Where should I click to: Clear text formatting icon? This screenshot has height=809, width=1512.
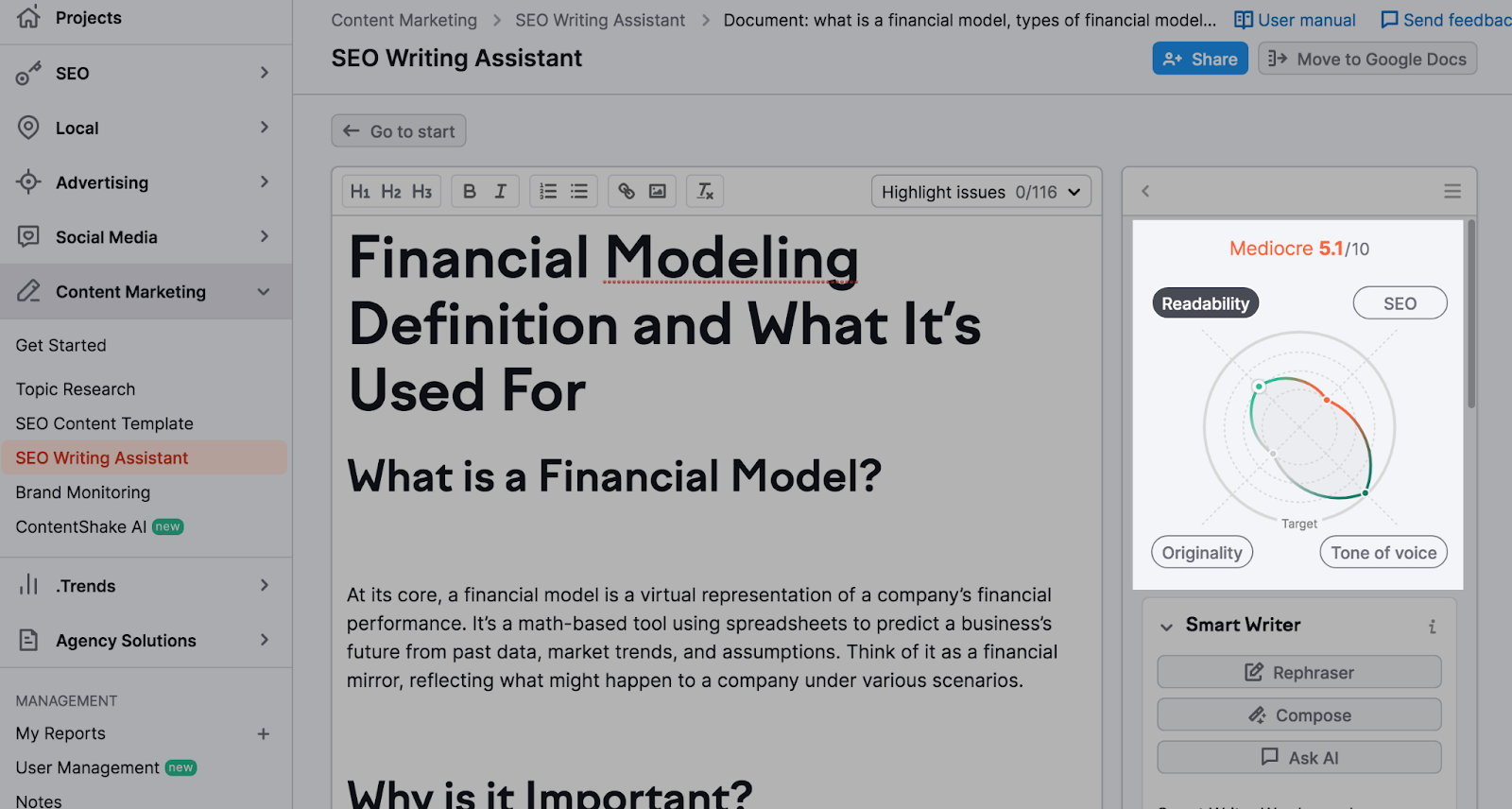click(705, 192)
